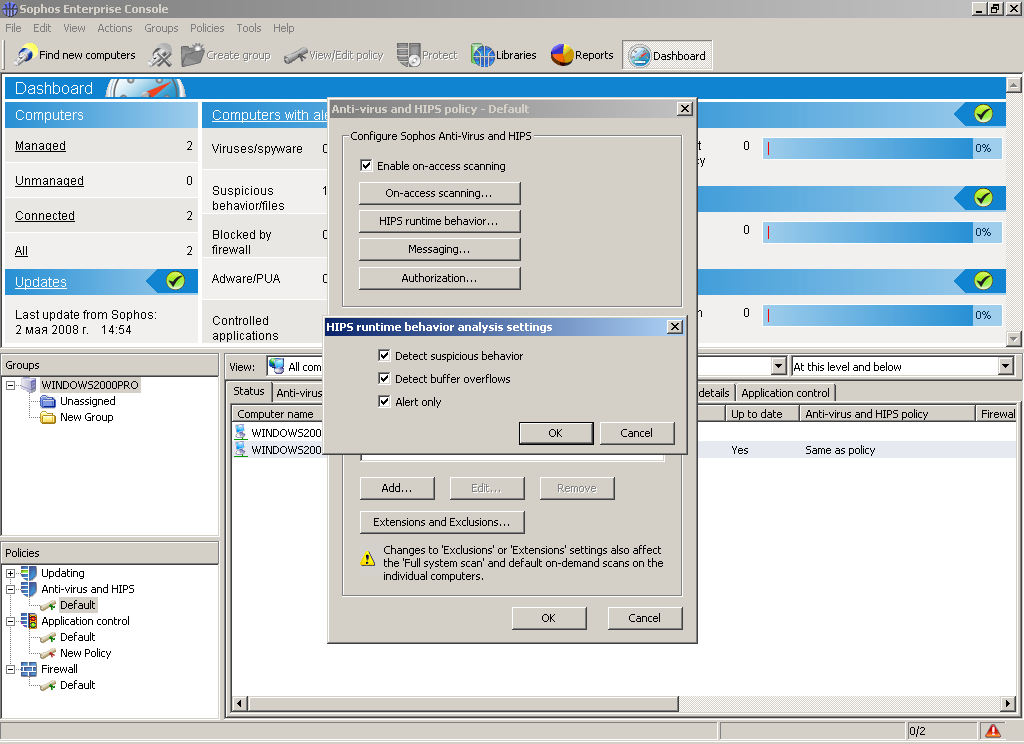The height and width of the screenshot is (744, 1024).
Task: Click the first computer icon in the list
Action: [240, 432]
